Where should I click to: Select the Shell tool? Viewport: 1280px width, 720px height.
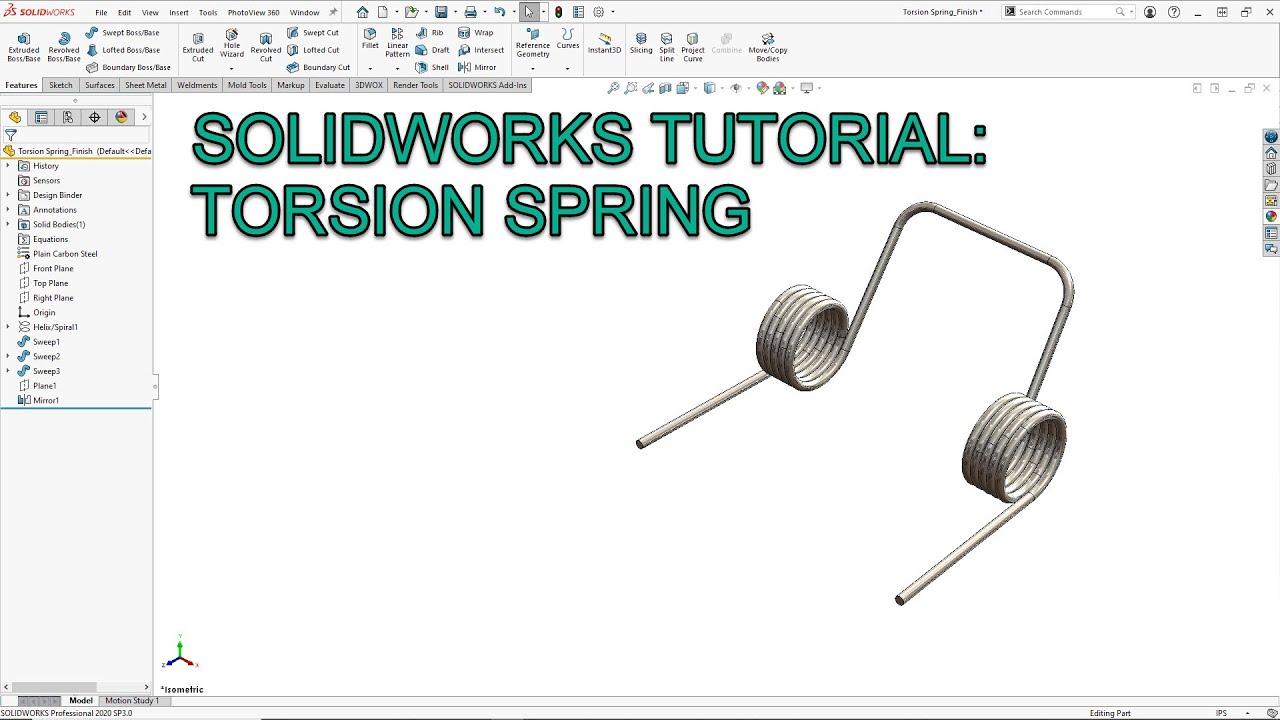pyautogui.click(x=432, y=67)
